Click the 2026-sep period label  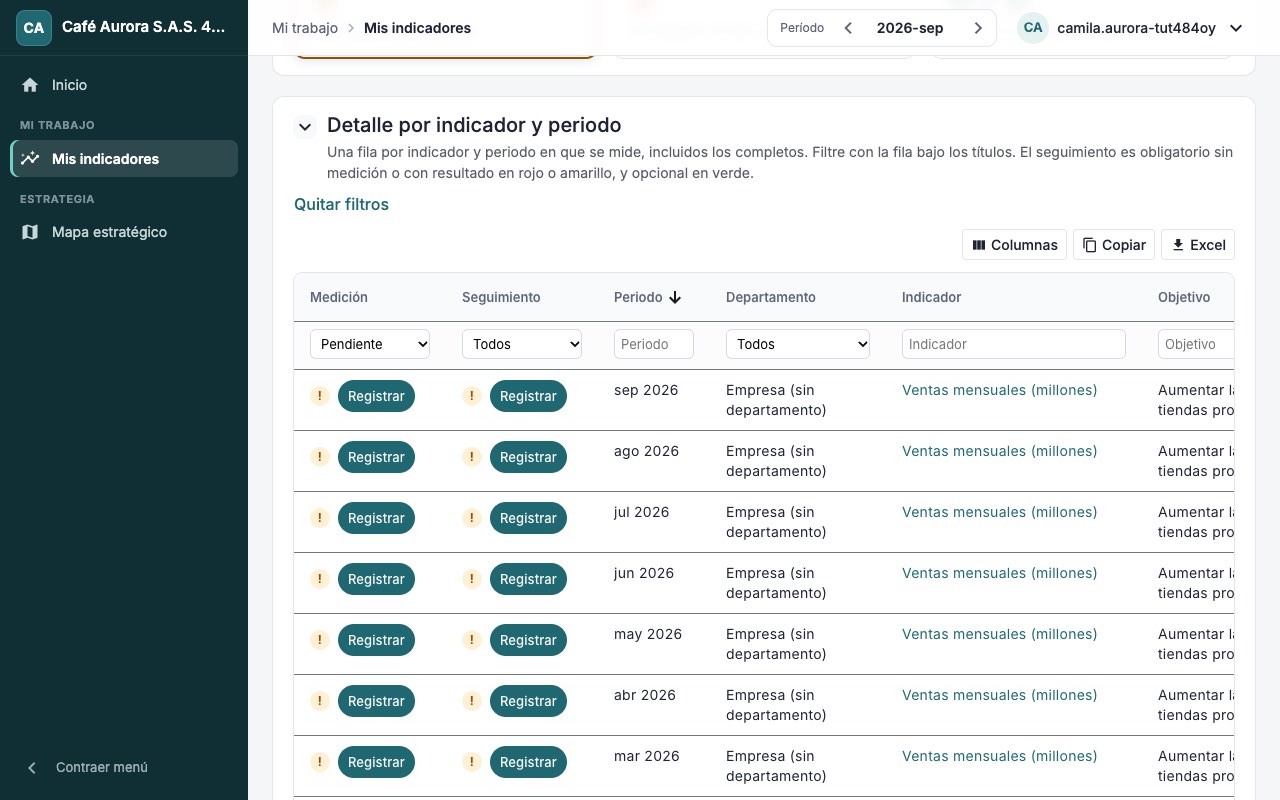(x=910, y=28)
